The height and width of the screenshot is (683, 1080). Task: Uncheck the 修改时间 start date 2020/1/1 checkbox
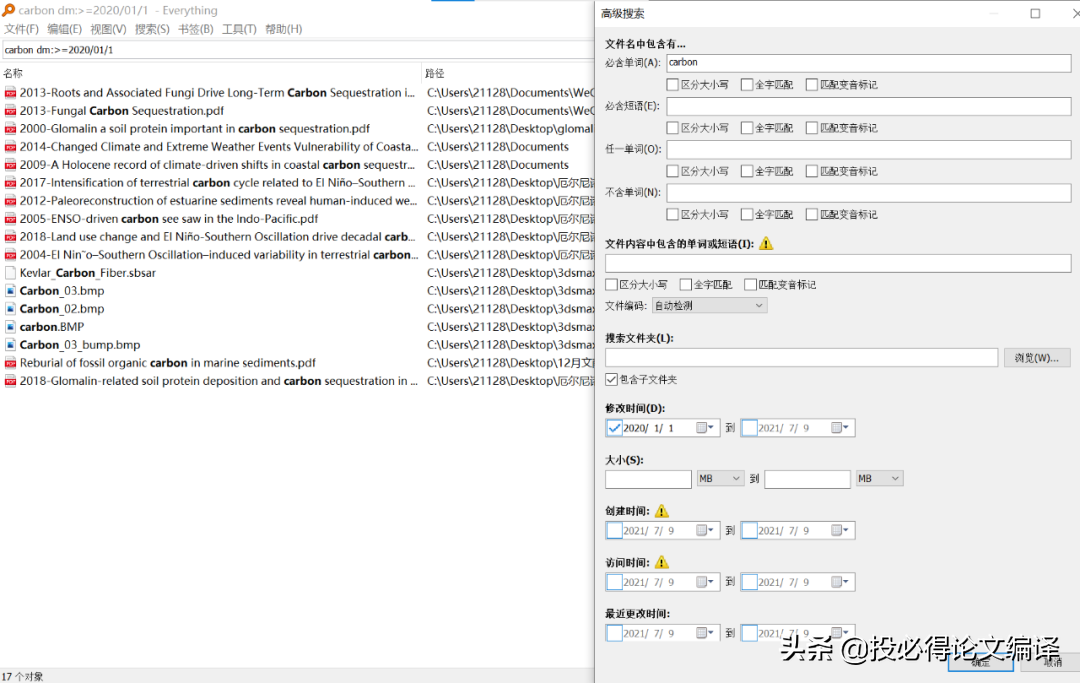tap(614, 428)
